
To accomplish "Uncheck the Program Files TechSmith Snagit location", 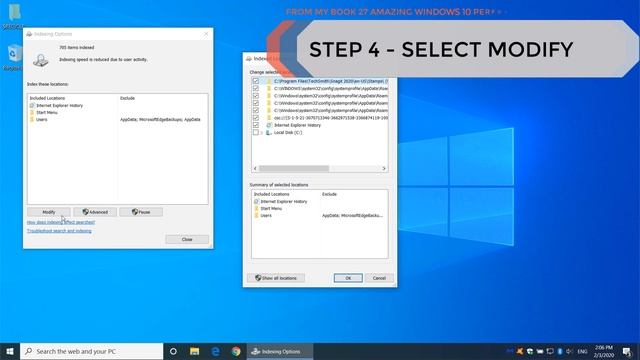I will (256, 81).
